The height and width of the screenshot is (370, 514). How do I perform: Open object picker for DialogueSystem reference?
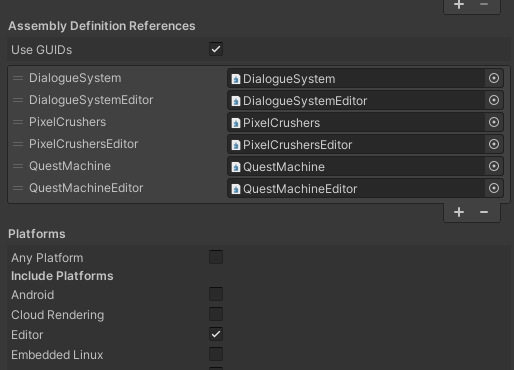pyautogui.click(x=494, y=78)
